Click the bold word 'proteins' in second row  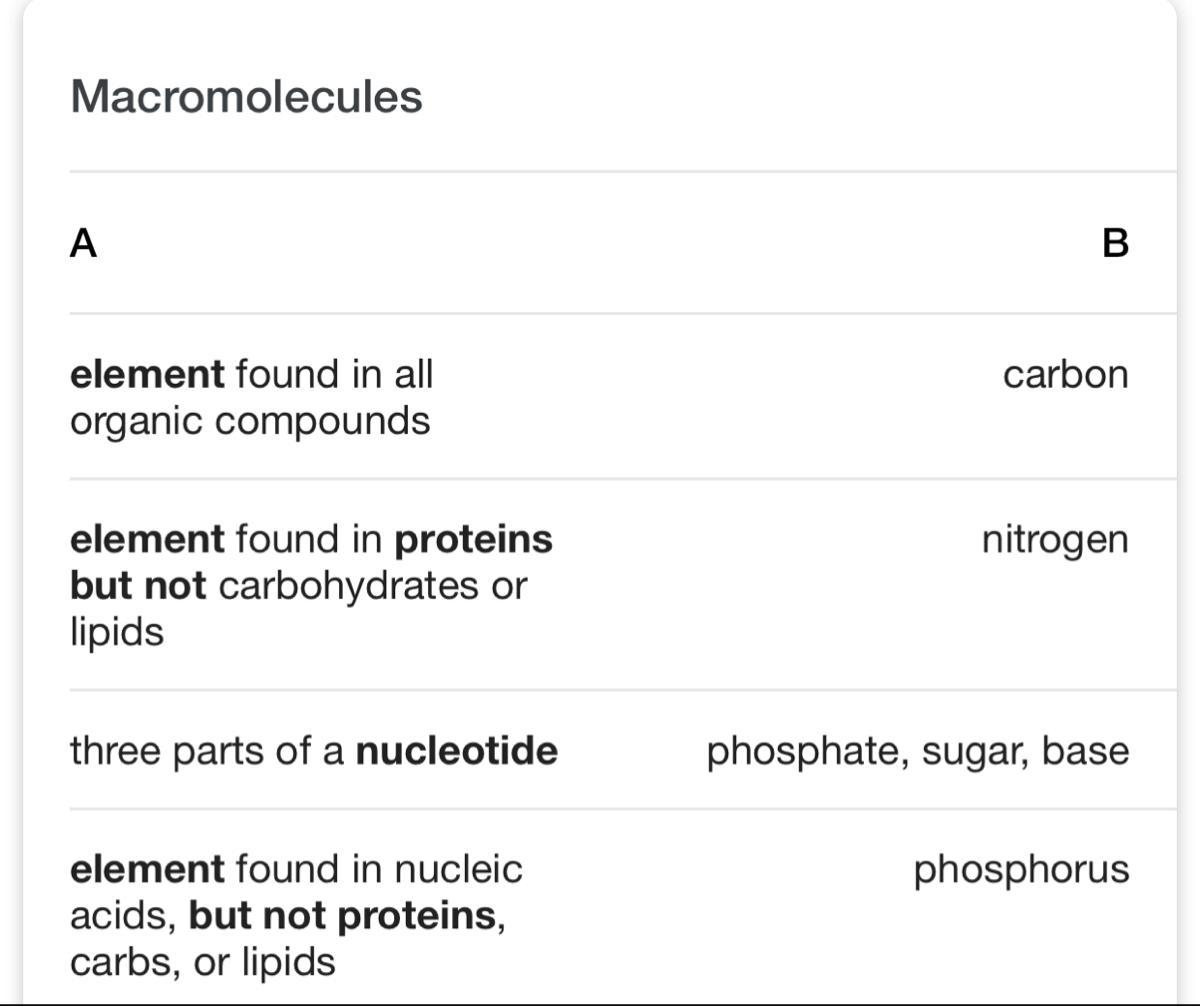[x=473, y=540]
